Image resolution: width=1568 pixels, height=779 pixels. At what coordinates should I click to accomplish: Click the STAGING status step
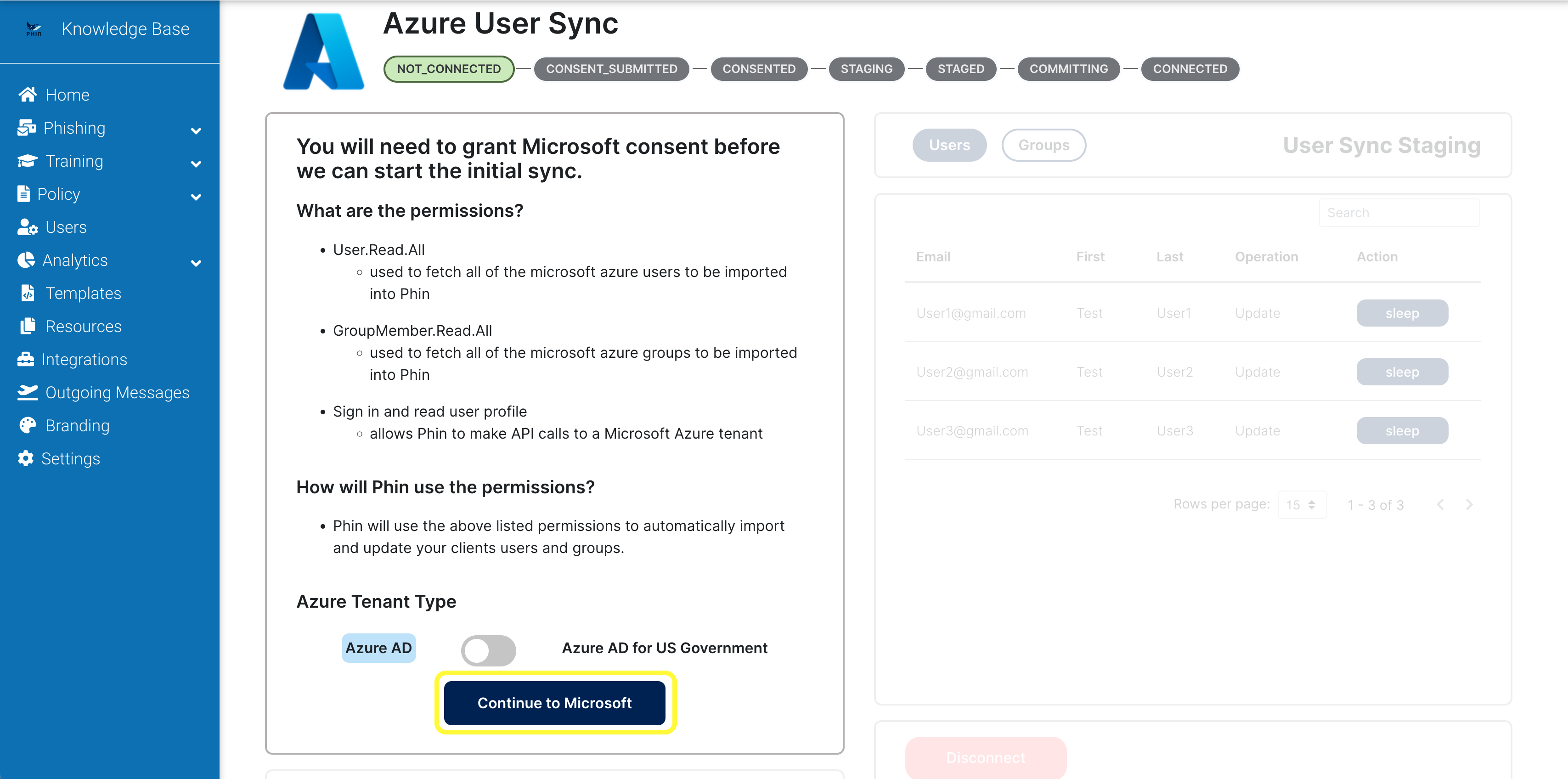867,69
